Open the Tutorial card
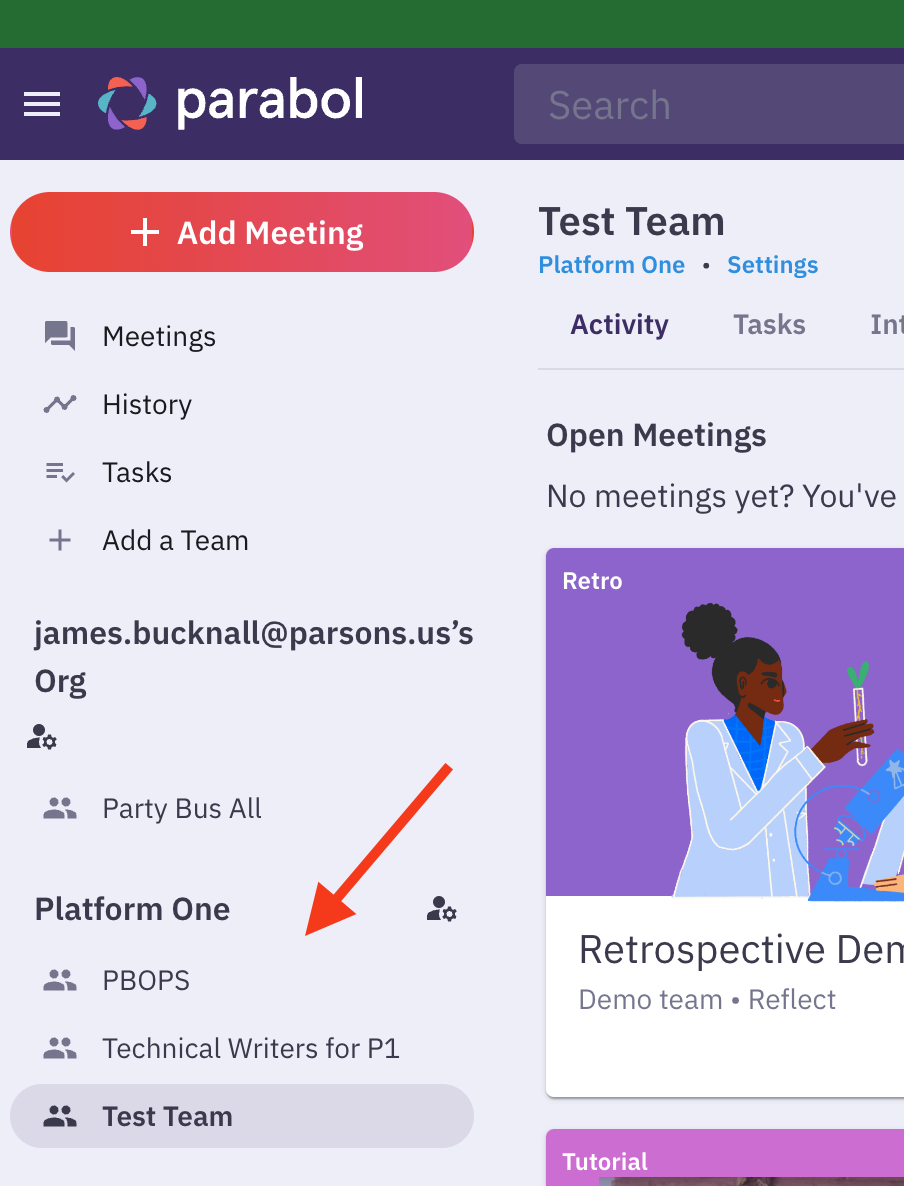 pyautogui.click(x=725, y=1160)
